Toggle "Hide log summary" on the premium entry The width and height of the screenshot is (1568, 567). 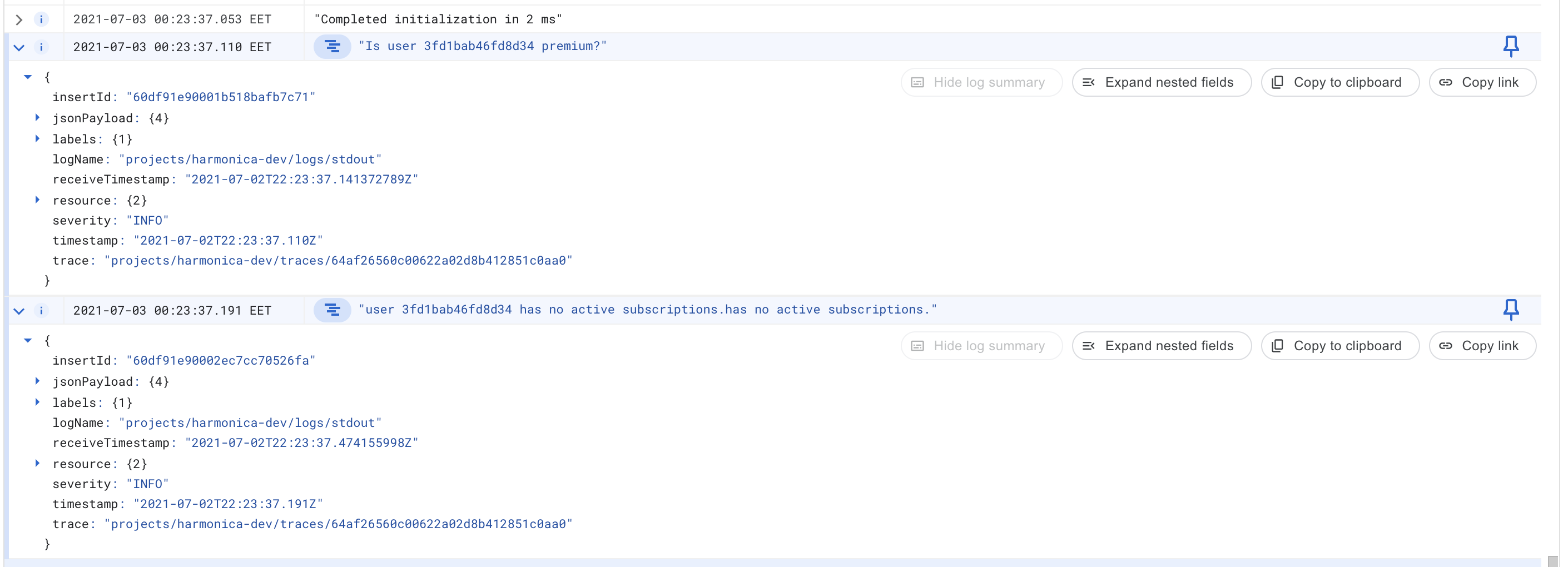coord(981,82)
